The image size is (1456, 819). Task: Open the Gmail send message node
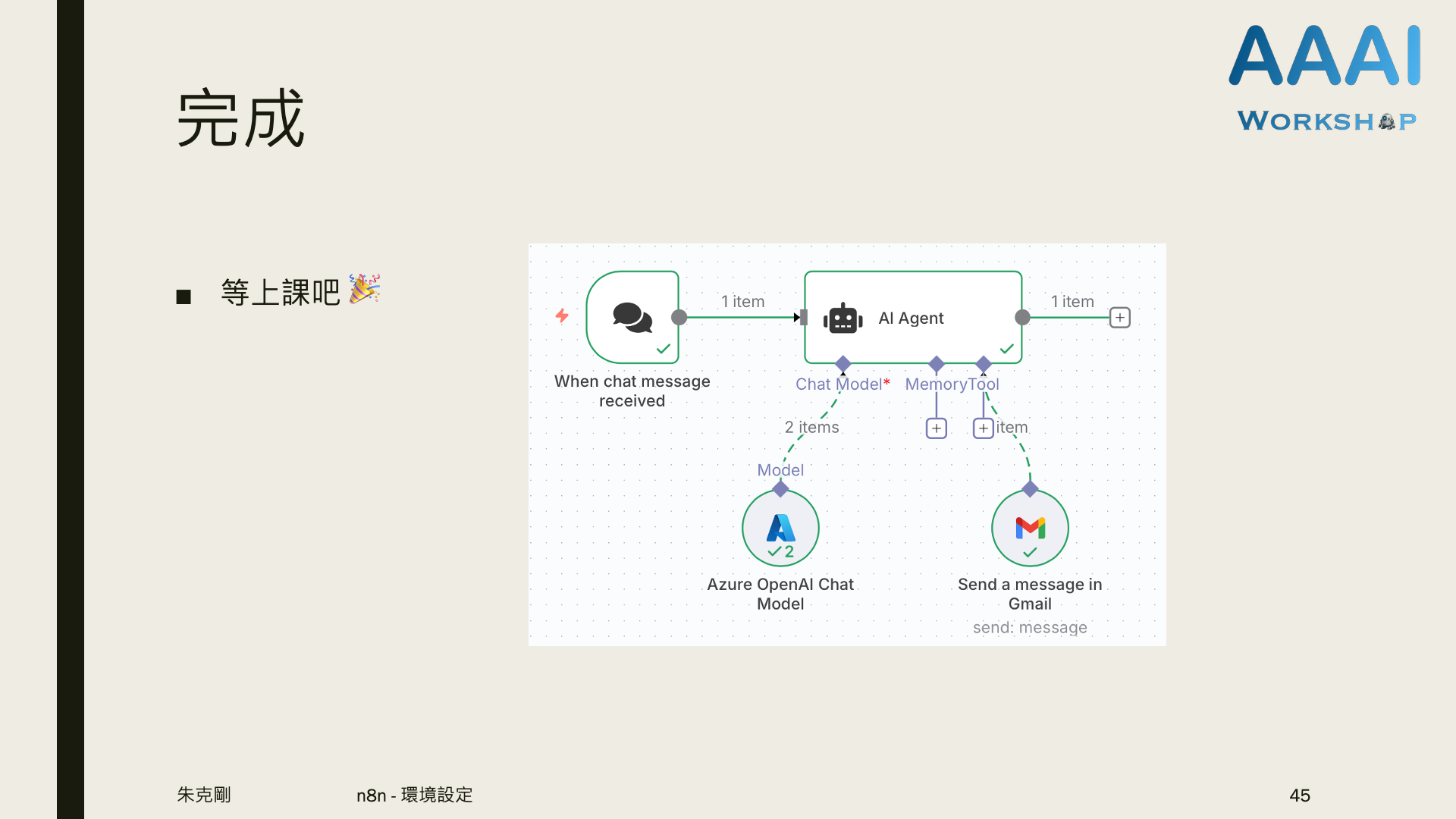[1030, 527]
